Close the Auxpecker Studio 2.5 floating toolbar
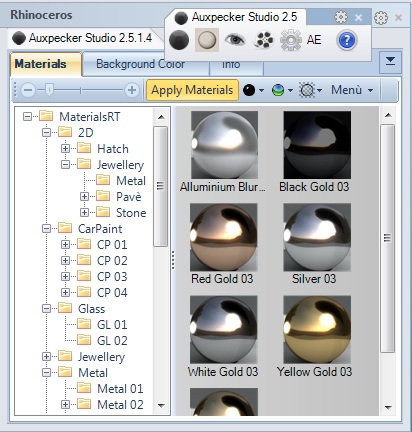Screen dimensions: 412x432 click(358, 17)
